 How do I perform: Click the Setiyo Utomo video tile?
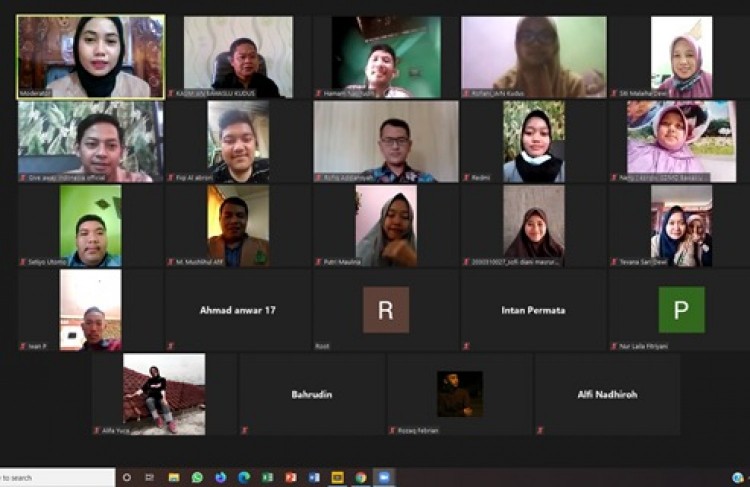(x=90, y=226)
